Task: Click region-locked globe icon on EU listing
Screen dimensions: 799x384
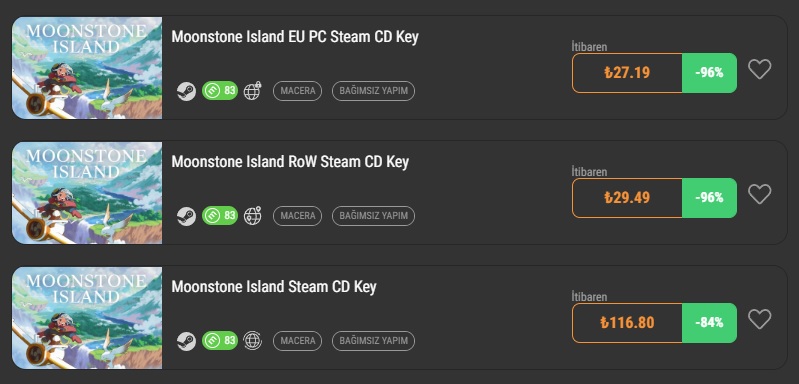Action: [x=252, y=91]
